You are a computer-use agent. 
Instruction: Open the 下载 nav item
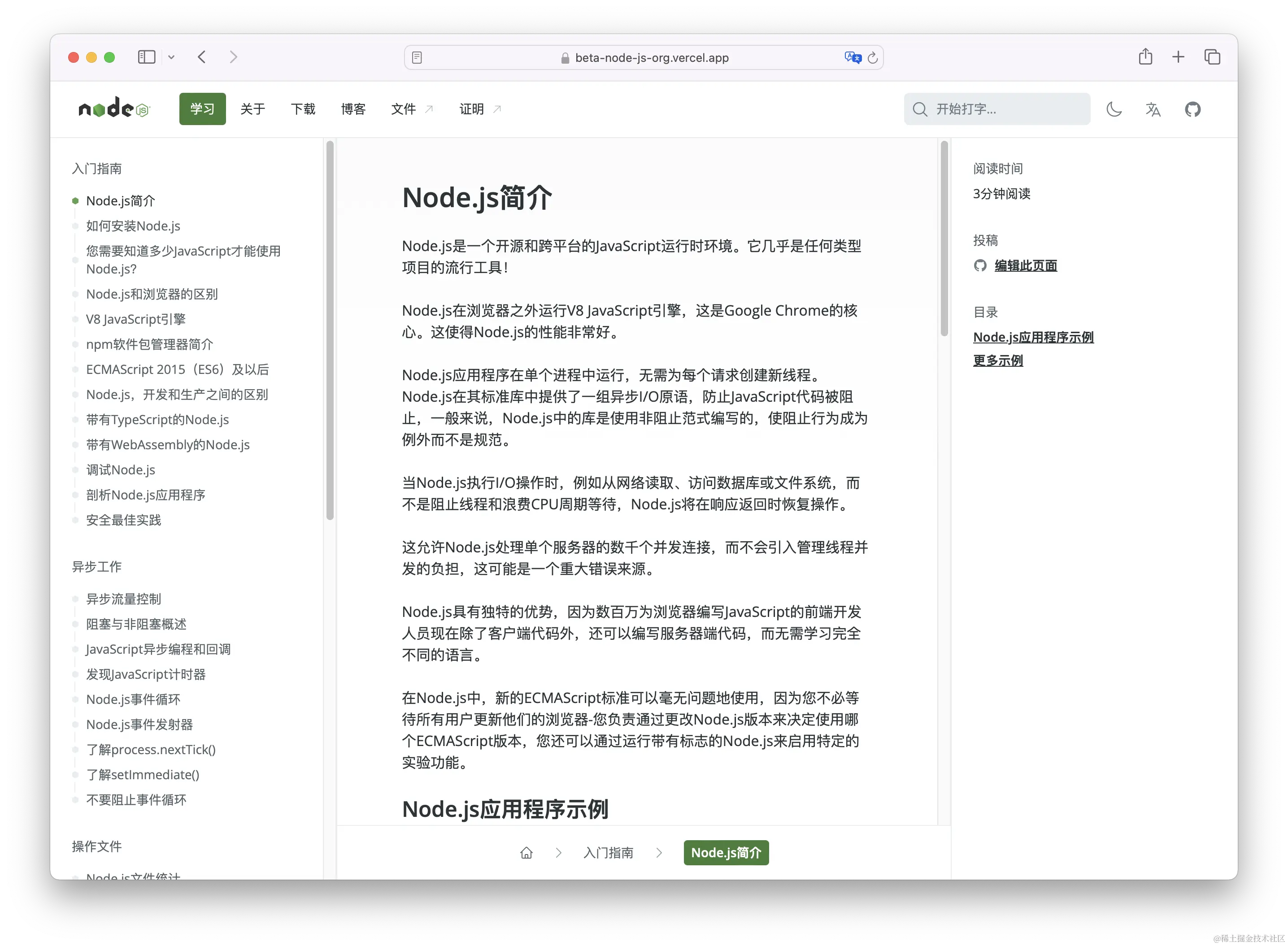pyautogui.click(x=303, y=109)
